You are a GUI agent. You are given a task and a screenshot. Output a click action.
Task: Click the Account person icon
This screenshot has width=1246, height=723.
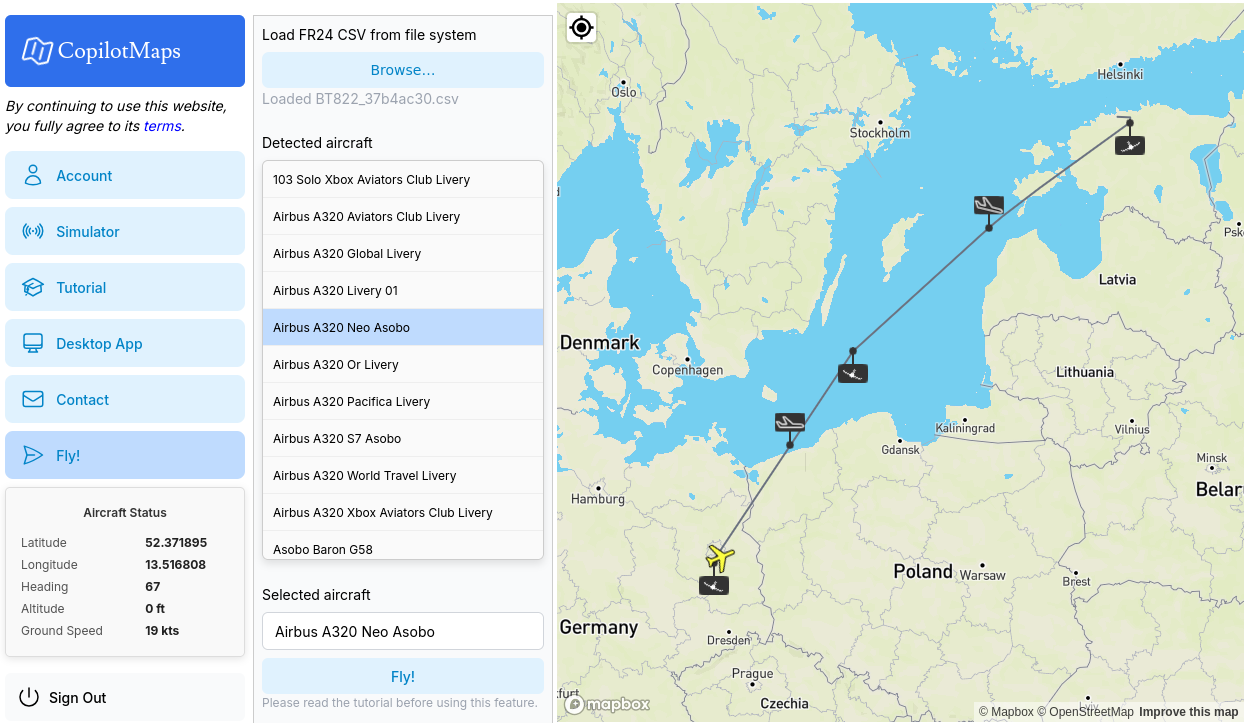coord(33,175)
